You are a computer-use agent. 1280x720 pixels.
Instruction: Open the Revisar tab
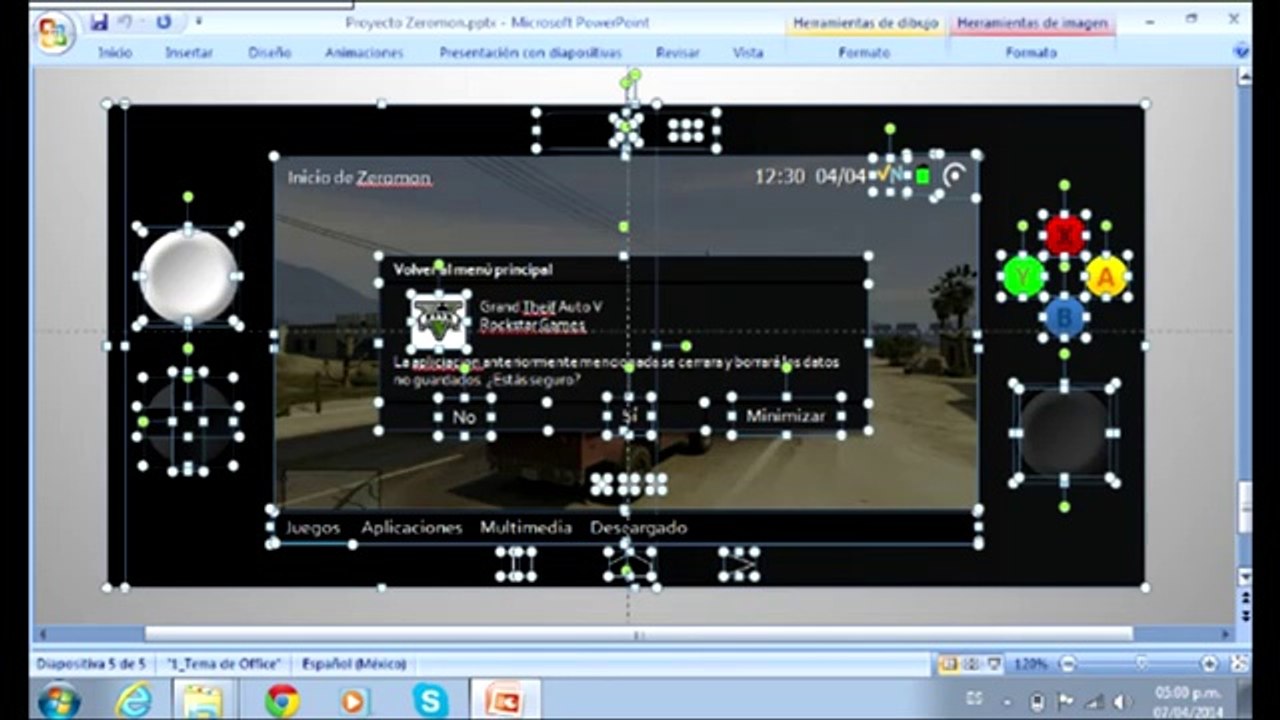[x=677, y=53]
